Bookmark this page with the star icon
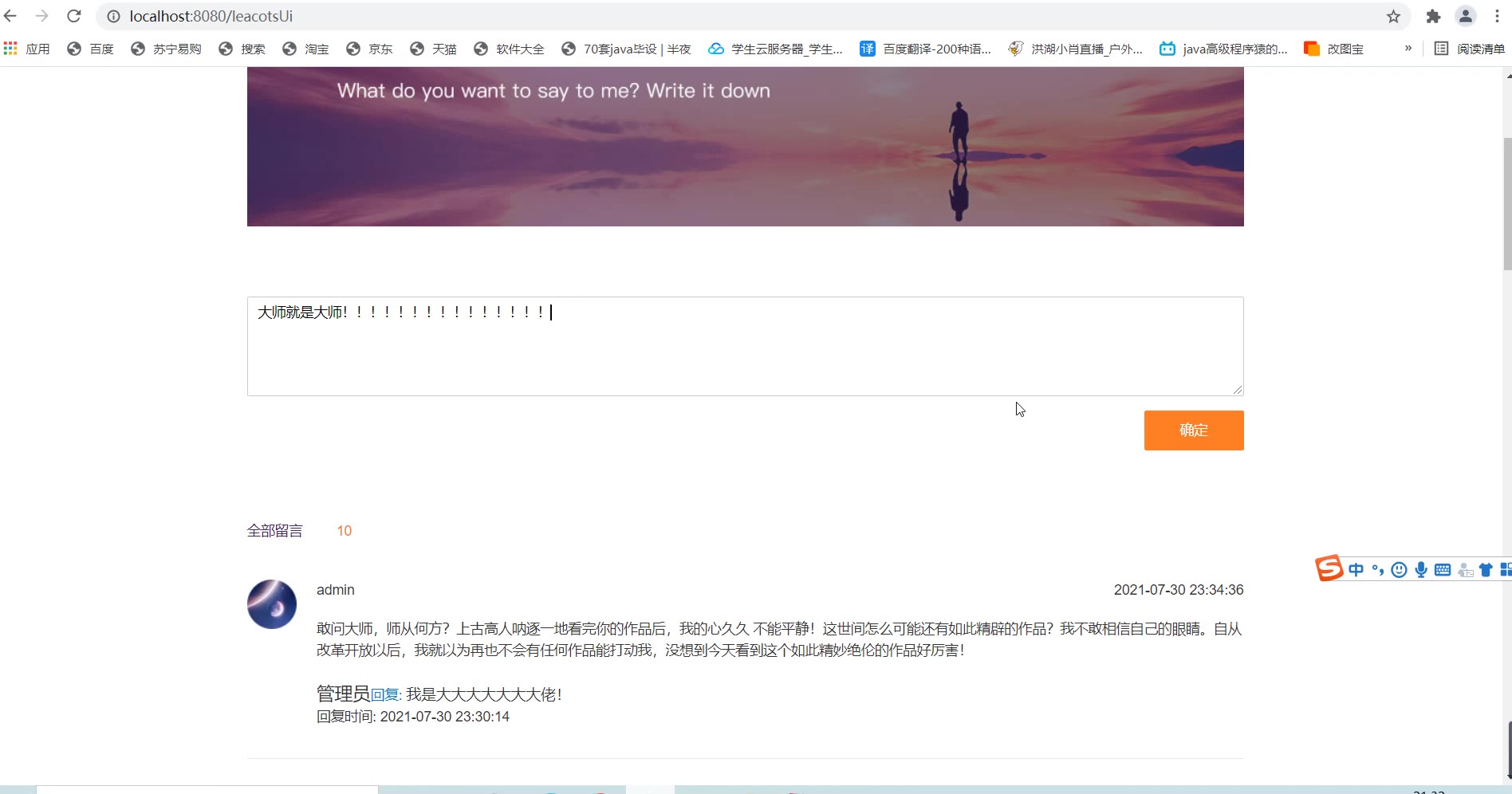The height and width of the screenshot is (794, 1512). coord(1393,16)
